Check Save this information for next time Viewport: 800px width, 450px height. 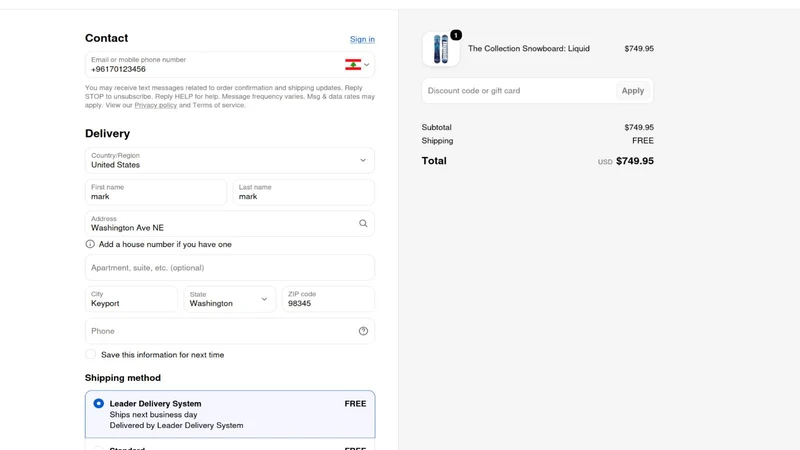point(90,355)
